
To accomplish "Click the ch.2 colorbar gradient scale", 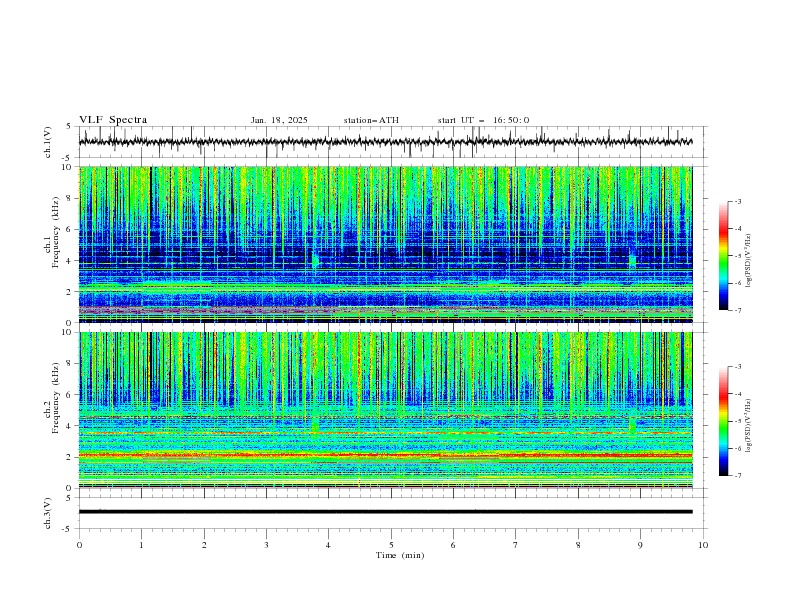I will tap(723, 421).
